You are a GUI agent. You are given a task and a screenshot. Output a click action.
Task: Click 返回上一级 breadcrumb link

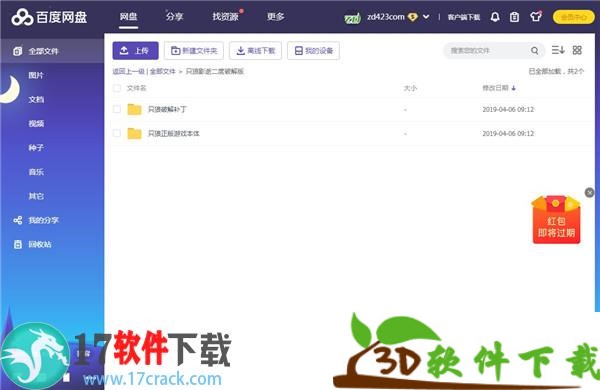[129, 71]
